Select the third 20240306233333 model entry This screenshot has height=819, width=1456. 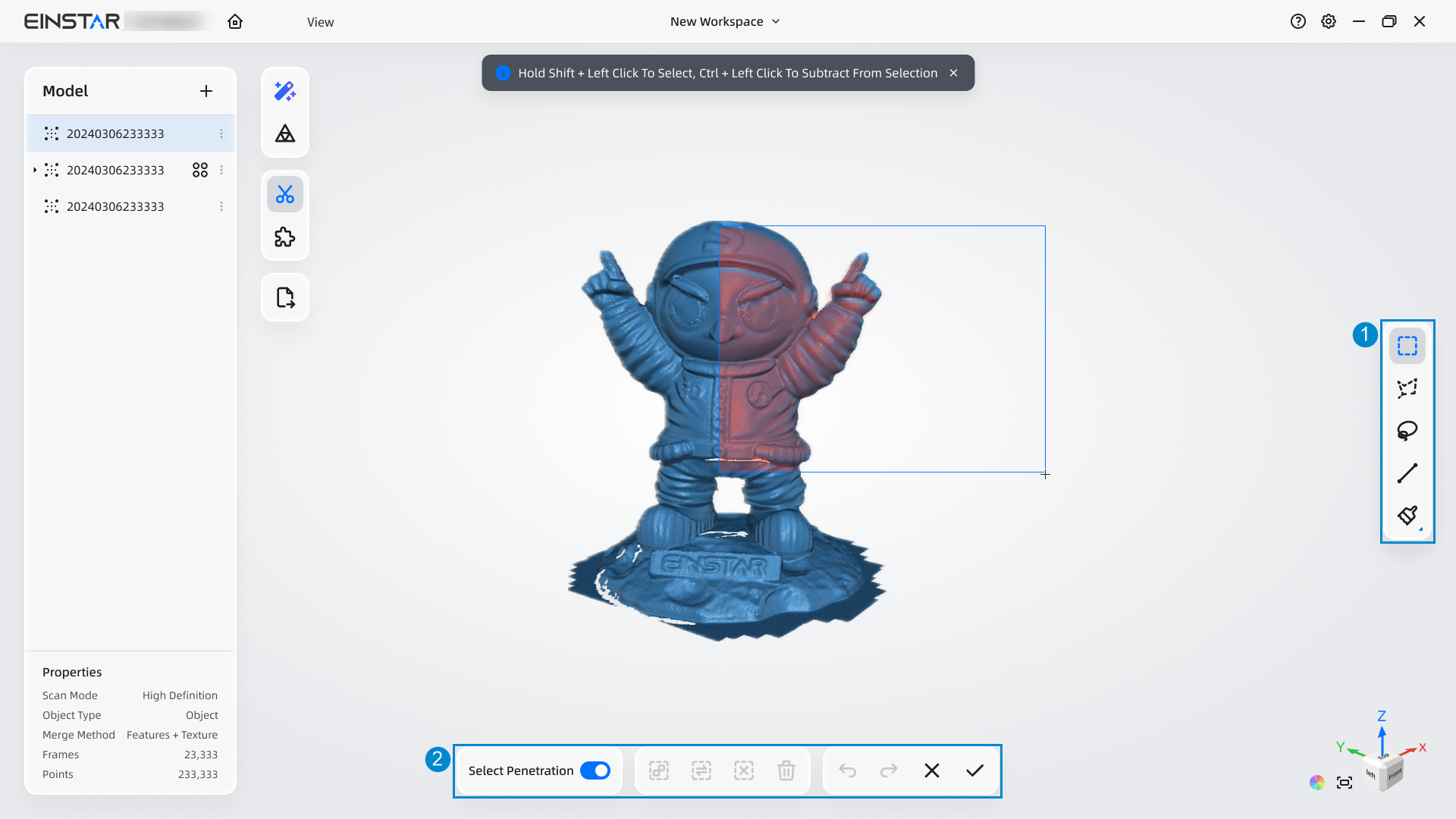pos(115,206)
